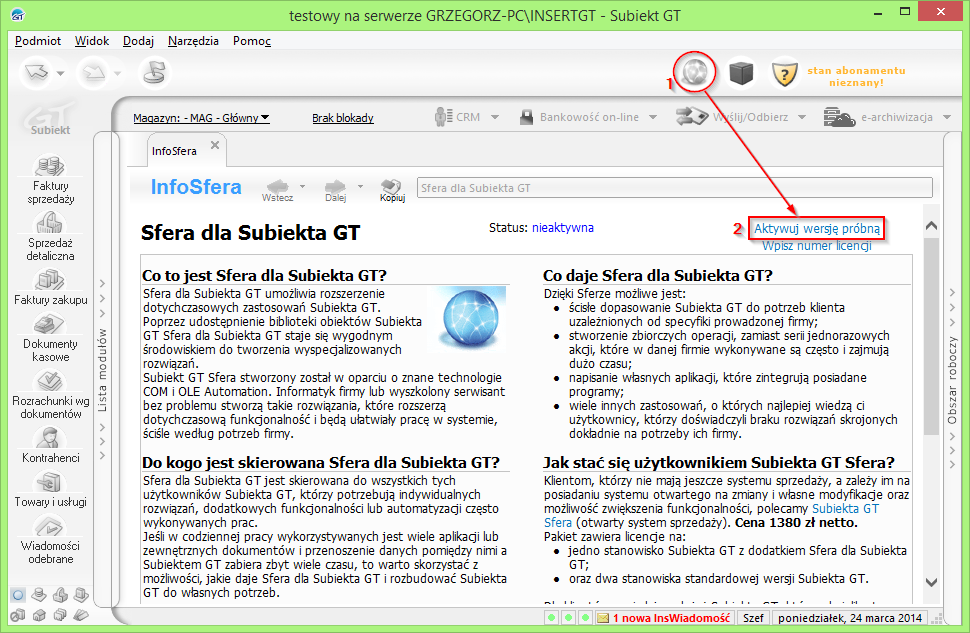Open Kontrahenci module
Screen dimensions: 970x633
pos(50,445)
